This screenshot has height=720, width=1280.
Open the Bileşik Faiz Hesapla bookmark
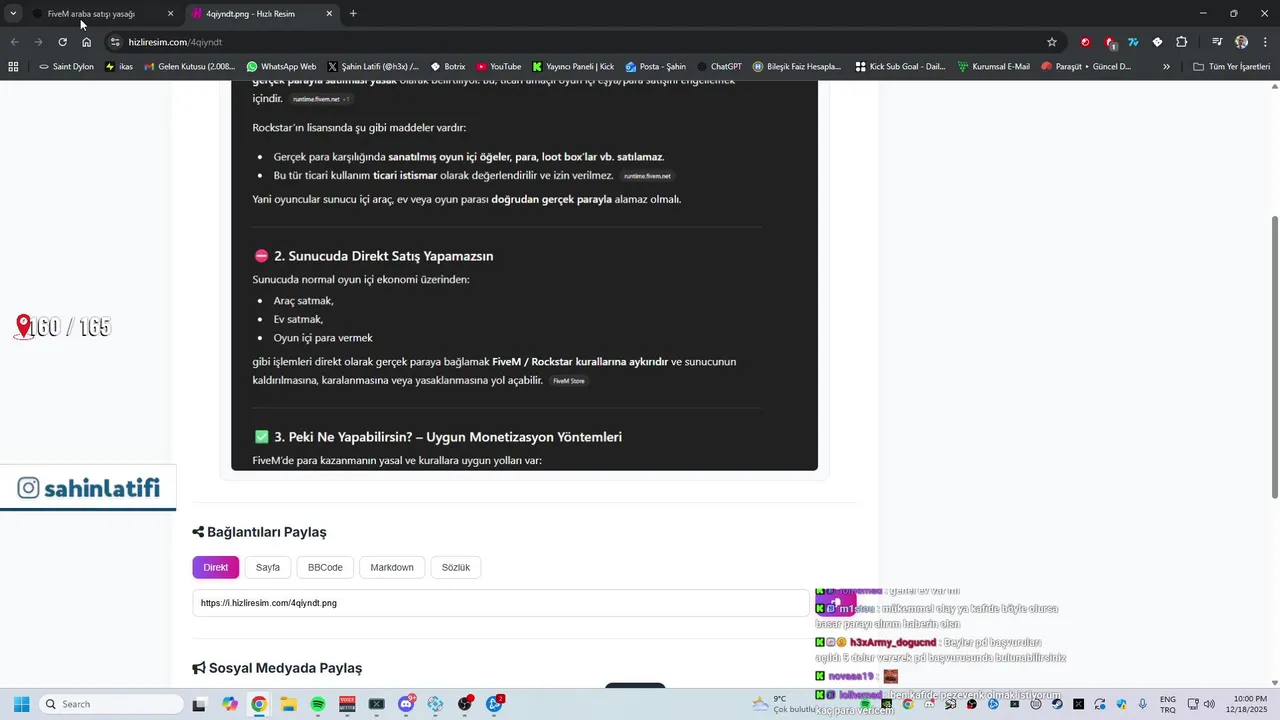point(797,67)
